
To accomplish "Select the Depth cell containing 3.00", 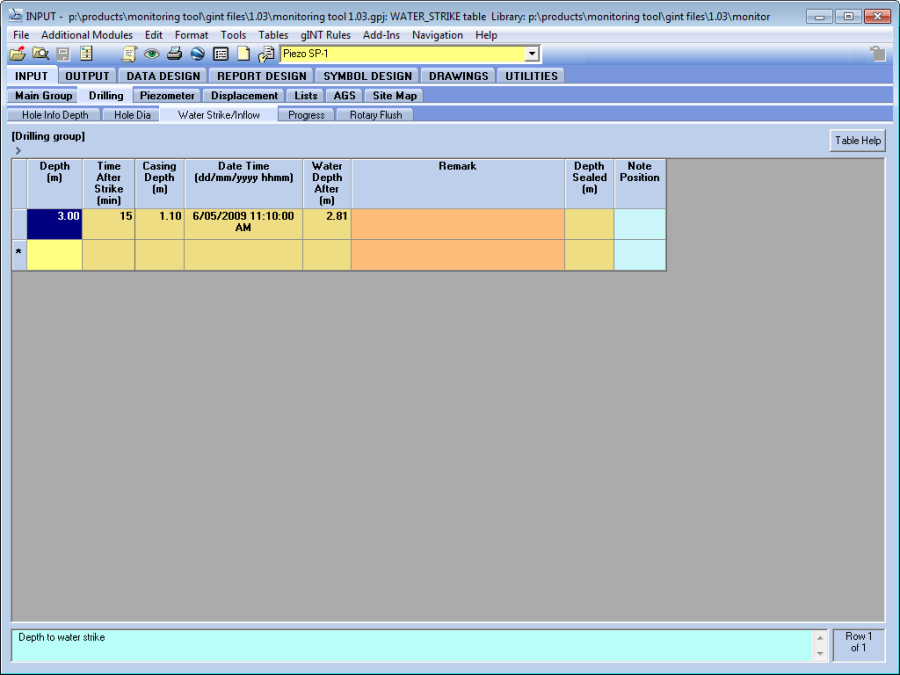I will [x=54, y=224].
